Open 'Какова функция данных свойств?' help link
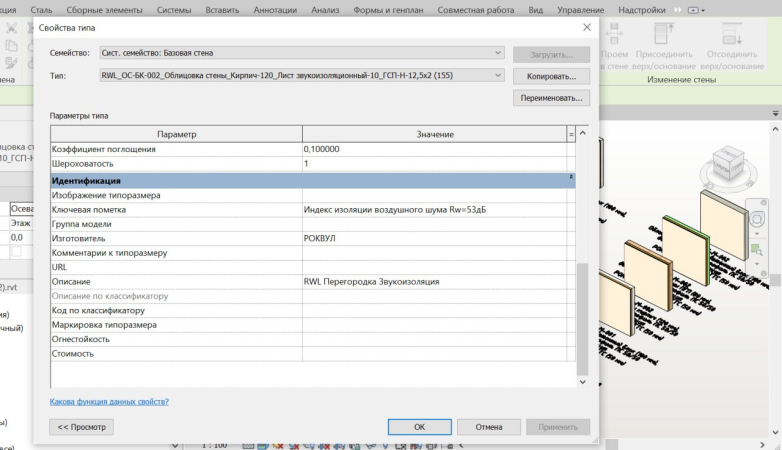This screenshot has height=450, width=782. pos(109,401)
